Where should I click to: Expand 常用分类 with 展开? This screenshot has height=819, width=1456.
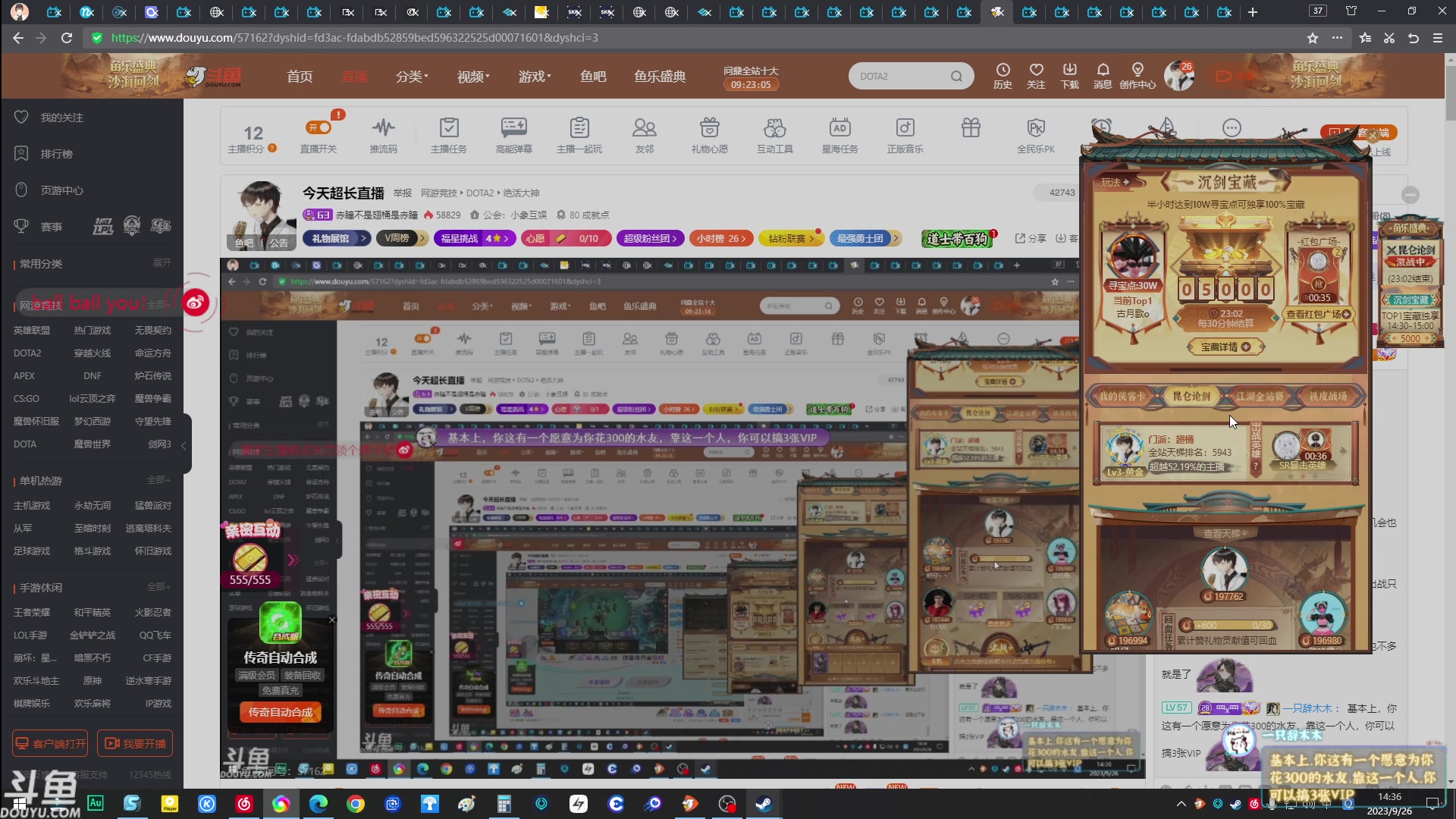pos(162,263)
